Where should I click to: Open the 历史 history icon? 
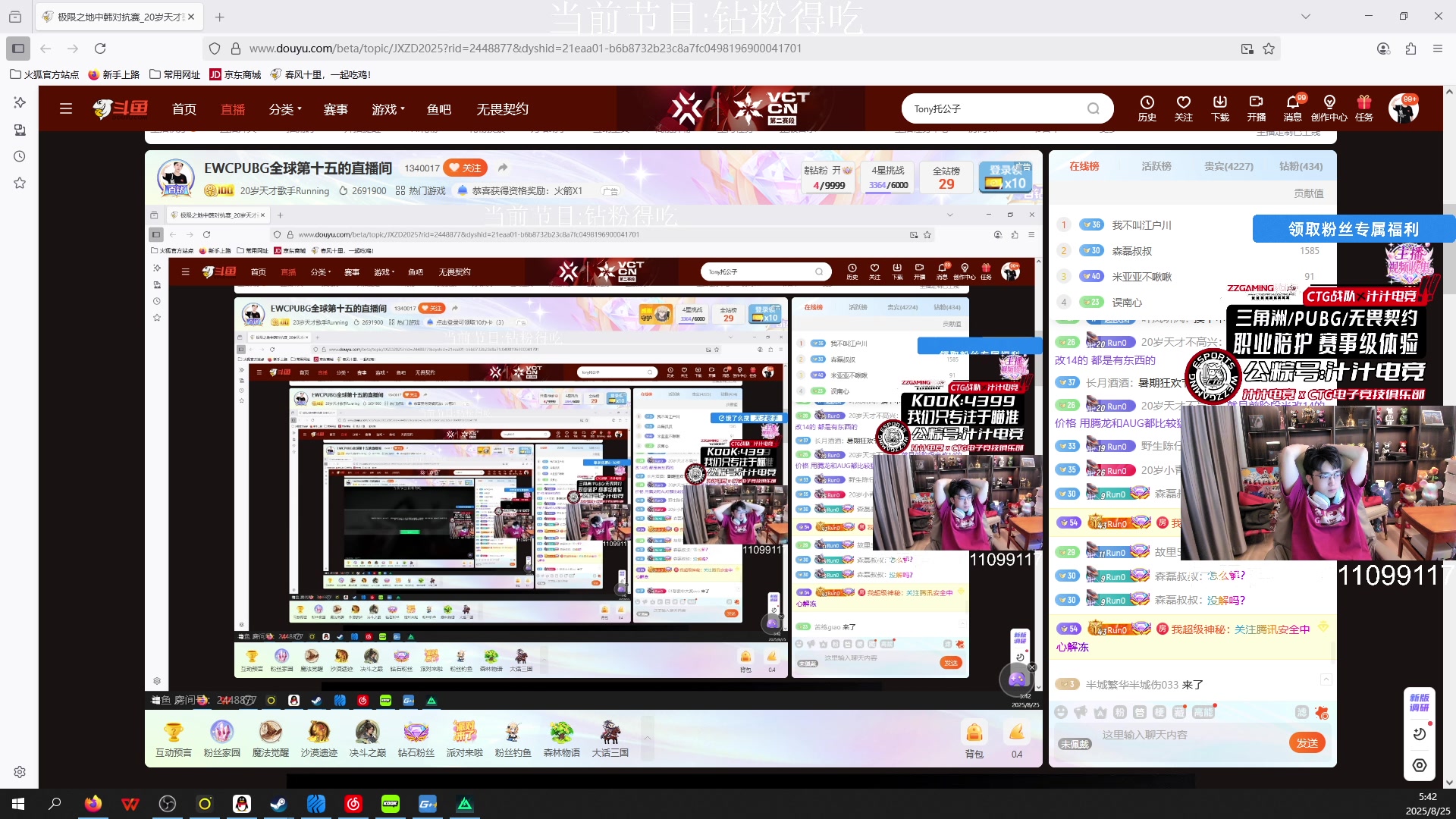tap(1147, 108)
